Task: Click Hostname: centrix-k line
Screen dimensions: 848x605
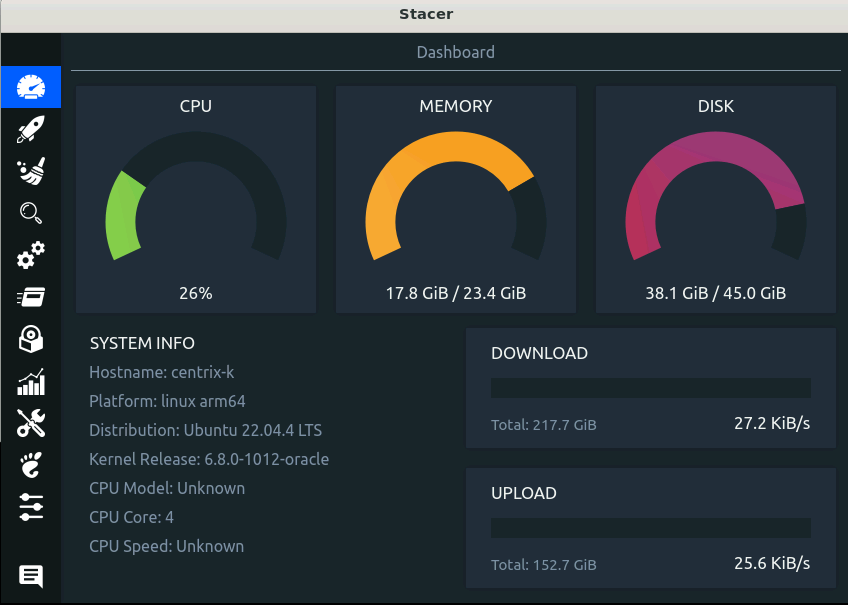Action: coord(162,372)
